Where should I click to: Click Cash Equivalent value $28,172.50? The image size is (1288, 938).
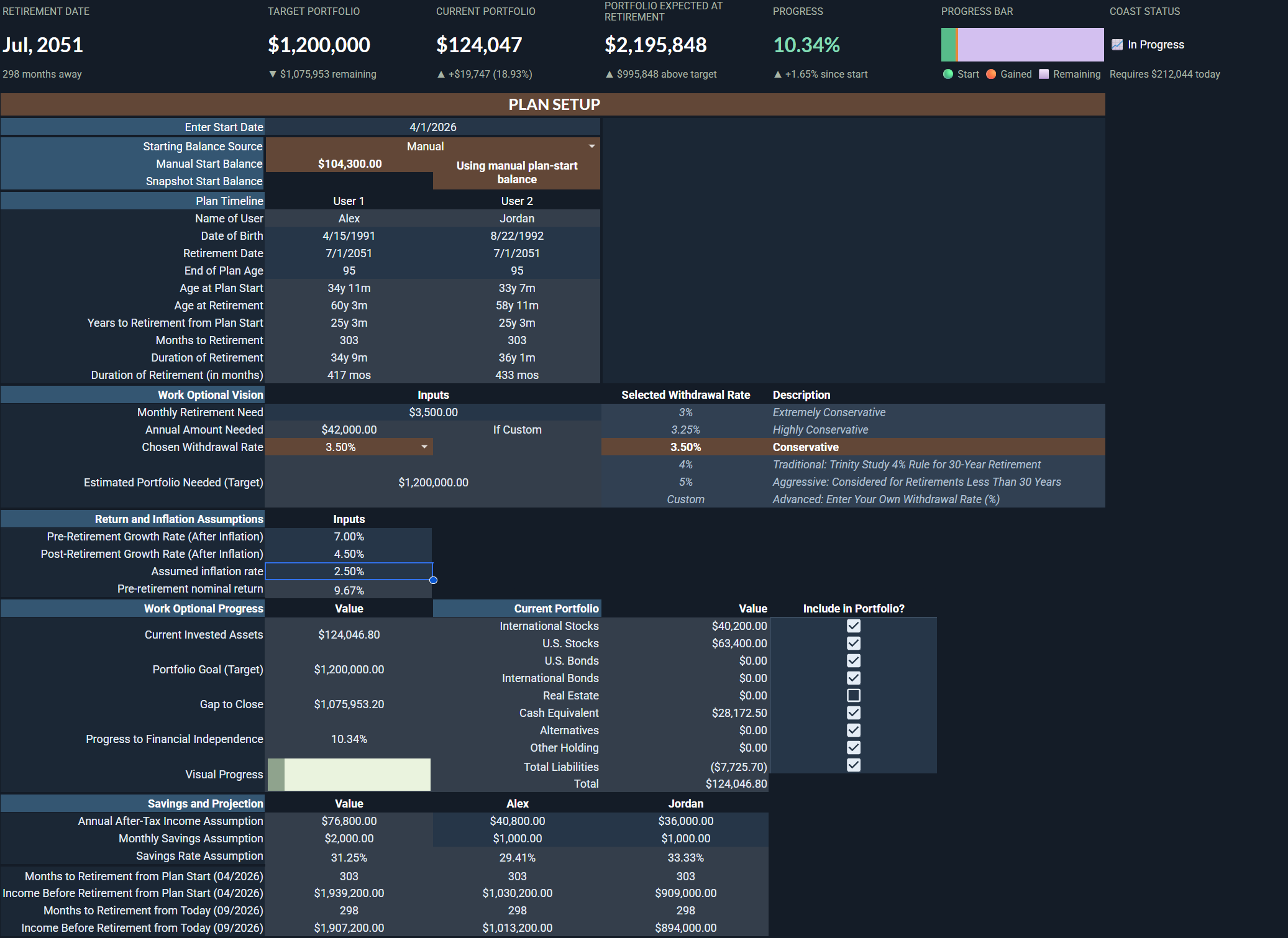click(739, 713)
